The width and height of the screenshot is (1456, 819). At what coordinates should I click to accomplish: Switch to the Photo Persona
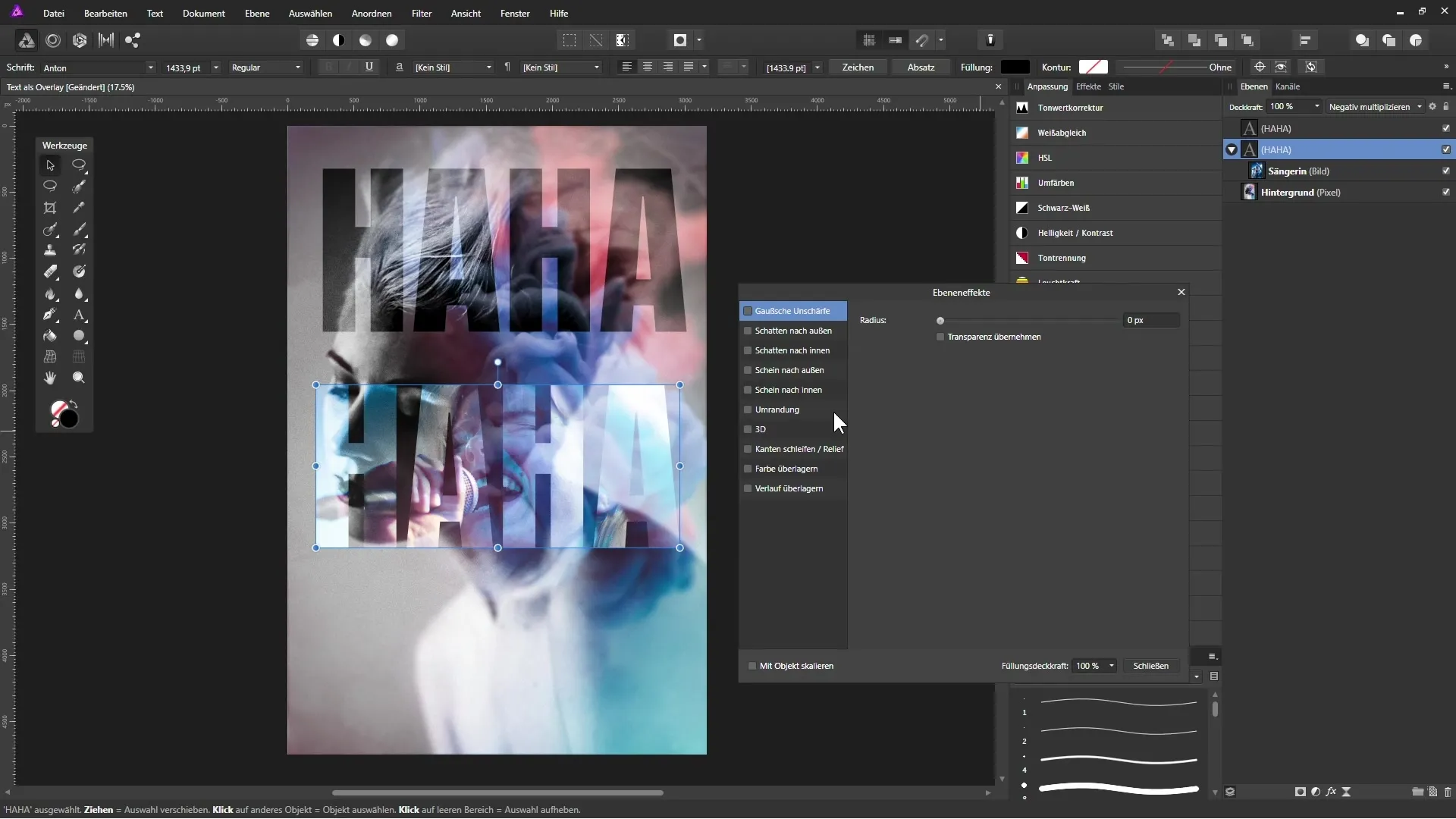click(26, 40)
